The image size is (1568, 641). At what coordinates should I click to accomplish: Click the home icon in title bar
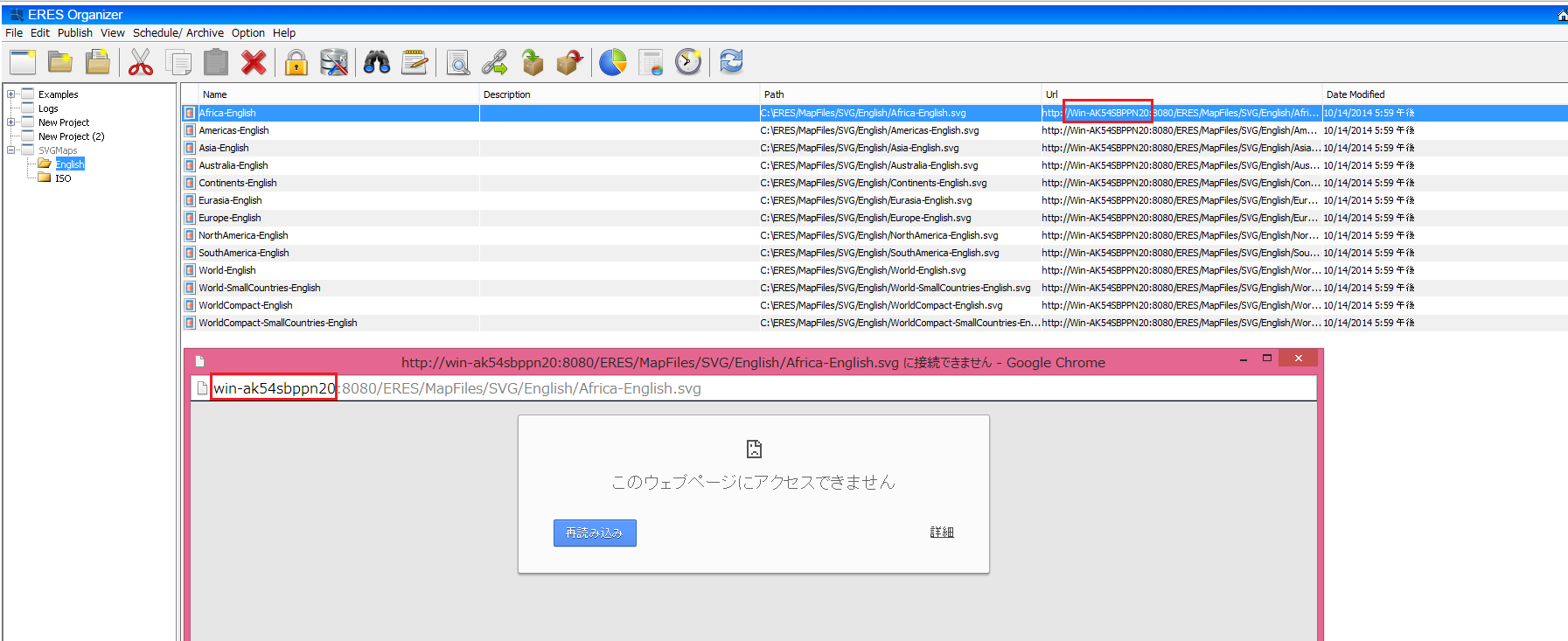coord(1562,15)
